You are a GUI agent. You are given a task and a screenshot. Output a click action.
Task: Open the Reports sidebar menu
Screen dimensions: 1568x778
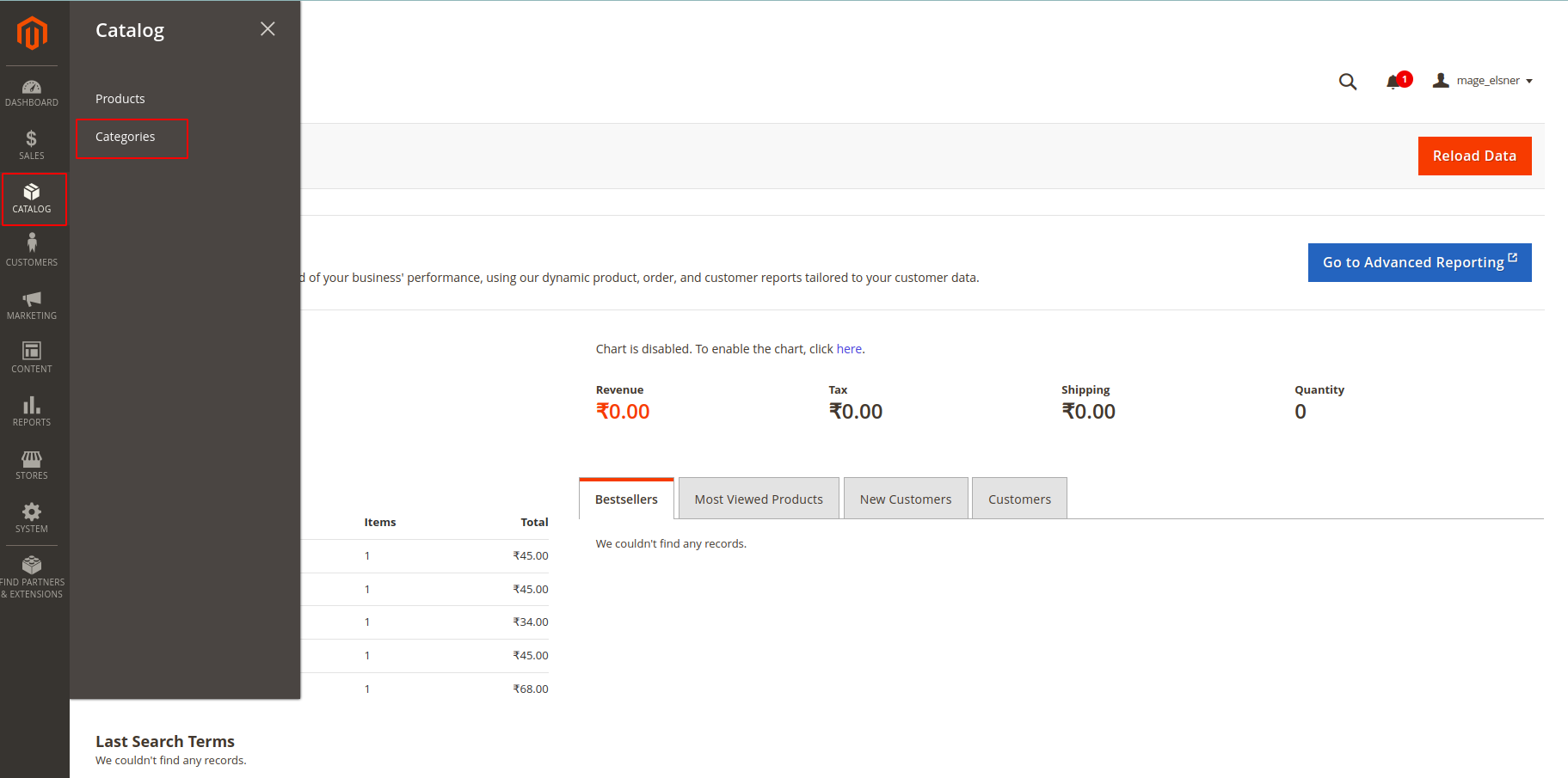coord(32,411)
